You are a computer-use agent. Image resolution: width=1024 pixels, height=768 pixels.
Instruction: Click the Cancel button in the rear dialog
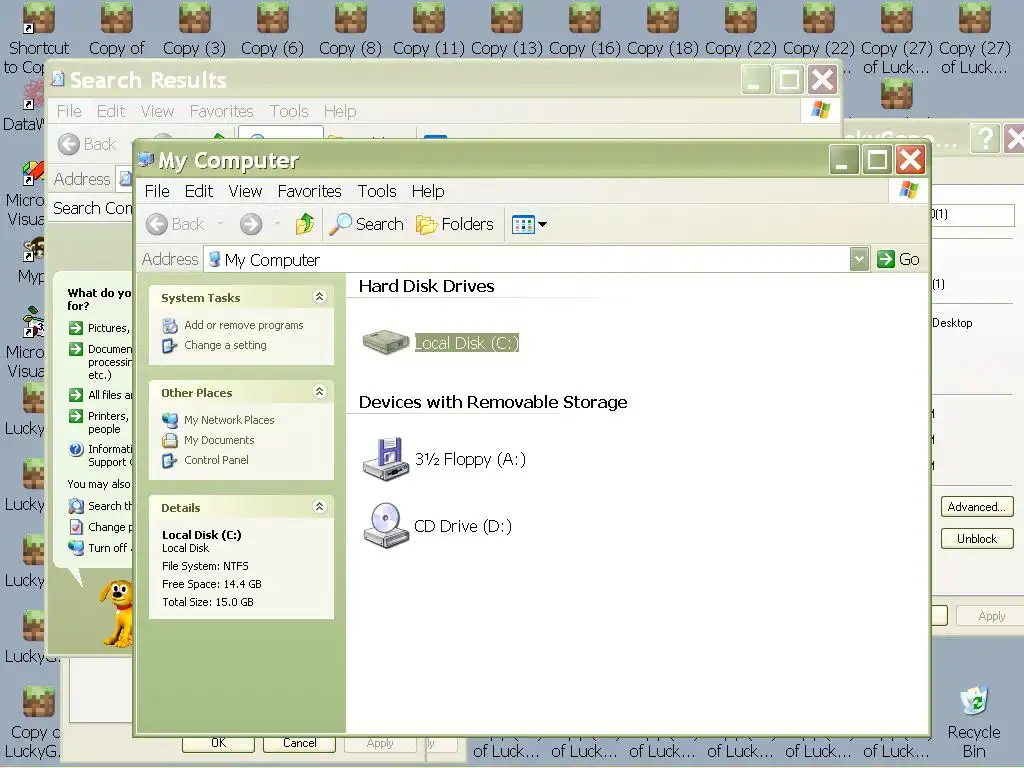pyautogui.click(x=300, y=743)
